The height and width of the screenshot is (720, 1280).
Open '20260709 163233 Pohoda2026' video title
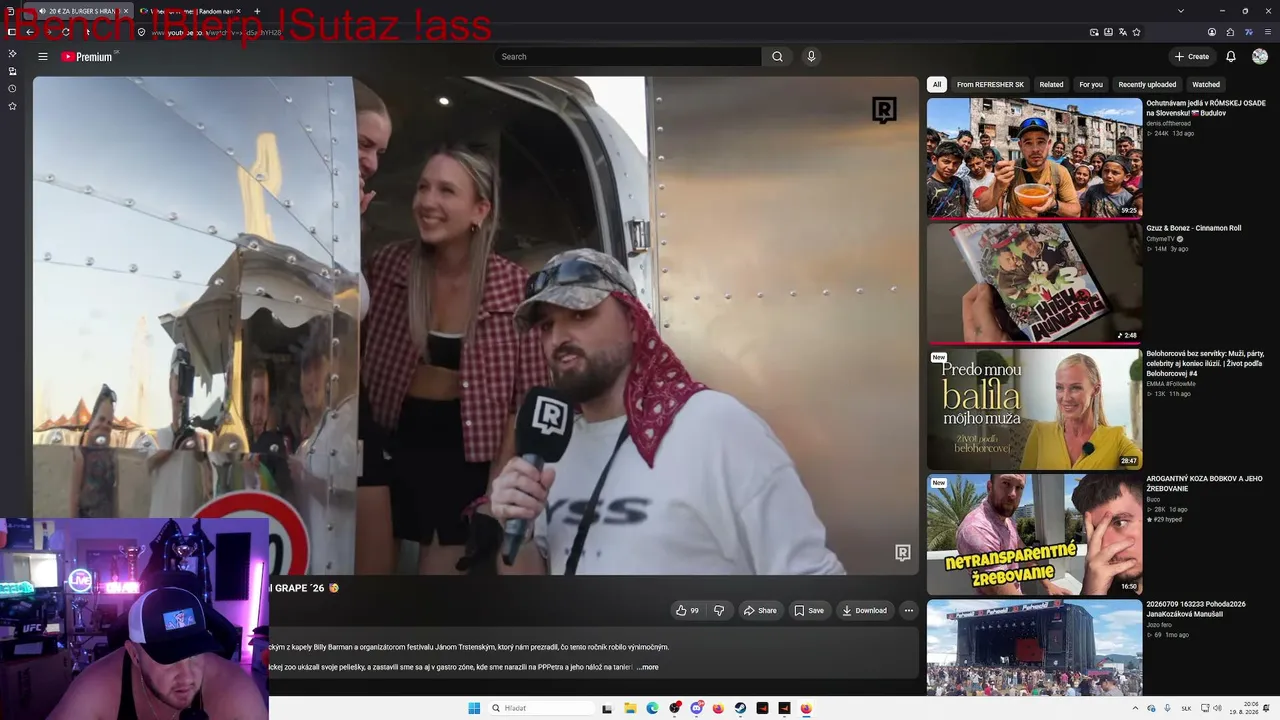pyautogui.click(x=1198, y=610)
